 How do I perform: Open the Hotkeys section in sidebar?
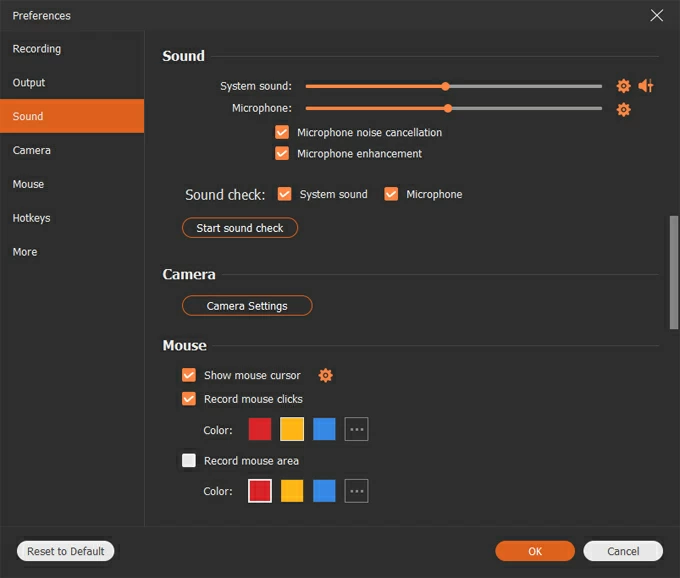tap(31, 218)
